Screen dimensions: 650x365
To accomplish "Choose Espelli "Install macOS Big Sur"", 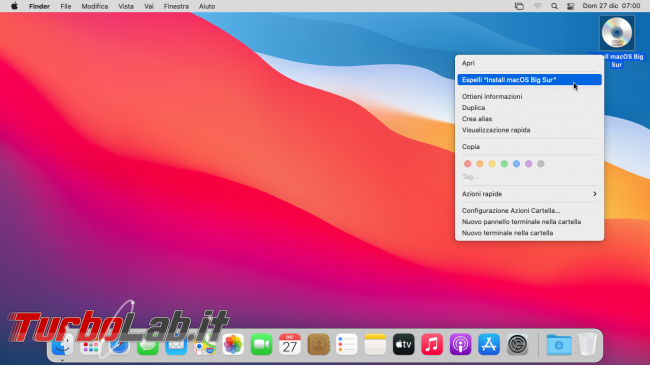I will (529, 80).
